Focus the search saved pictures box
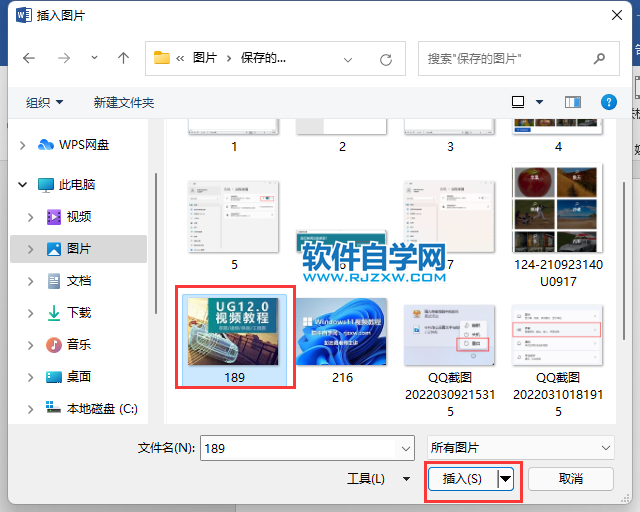Image resolution: width=640 pixels, height=512 pixels. (x=519, y=58)
